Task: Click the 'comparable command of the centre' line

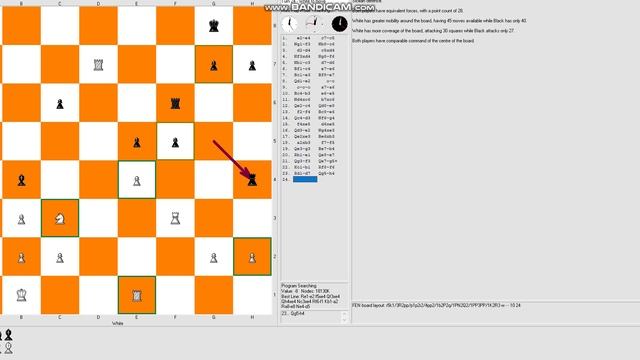Action: [413, 41]
